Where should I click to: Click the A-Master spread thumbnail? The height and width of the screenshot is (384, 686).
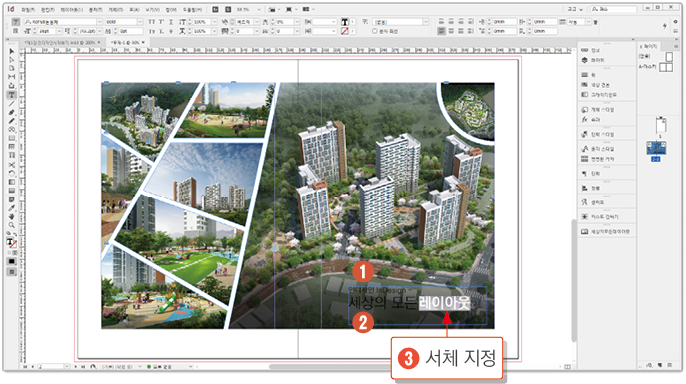tap(666, 66)
